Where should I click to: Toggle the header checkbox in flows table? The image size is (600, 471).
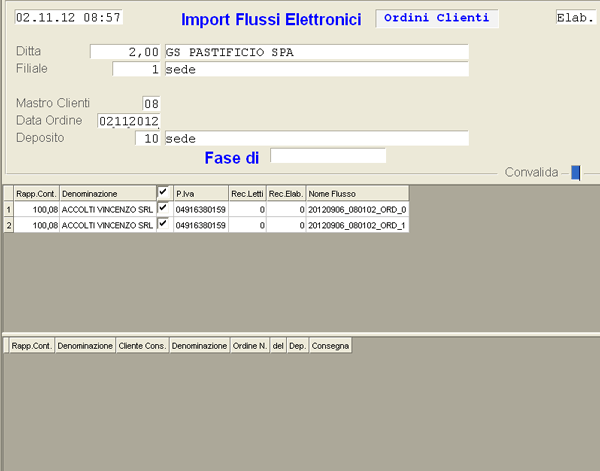click(163, 192)
